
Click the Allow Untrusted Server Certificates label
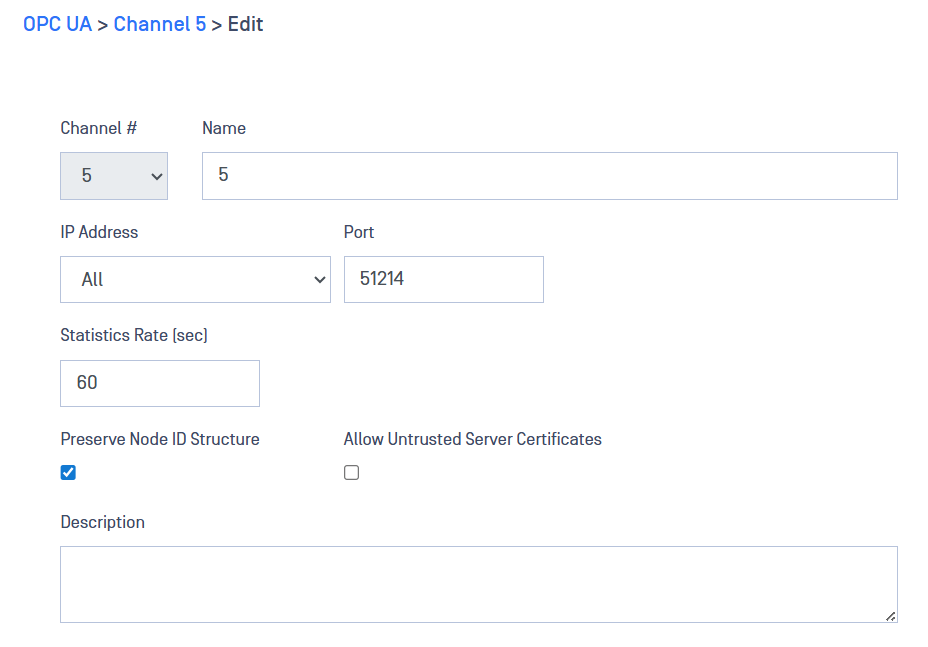[x=472, y=439]
